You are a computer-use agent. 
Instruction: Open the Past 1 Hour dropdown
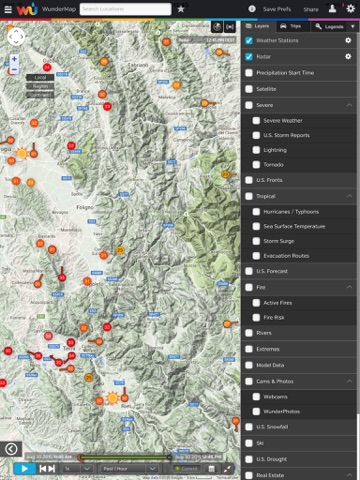pyautogui.click(x=129, y=469)
